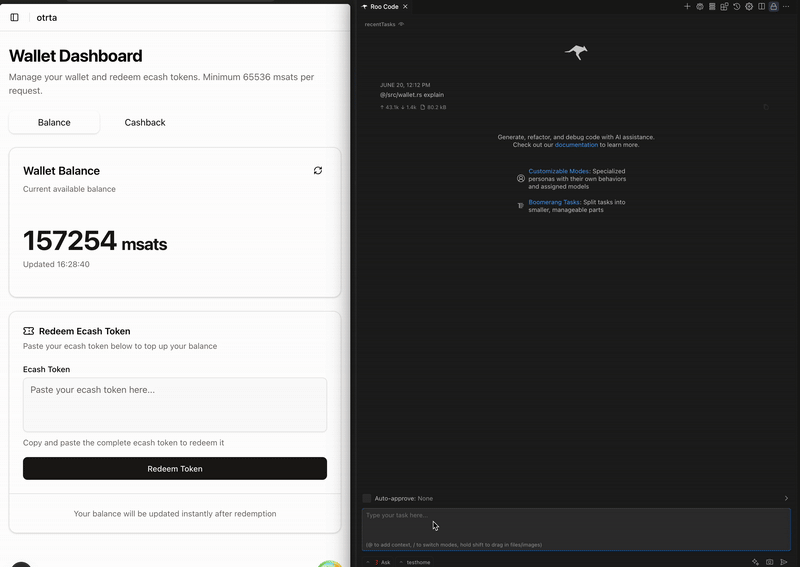Click the '80.2 kB' task size value
The image size is (800, 567).
point(436,107)
